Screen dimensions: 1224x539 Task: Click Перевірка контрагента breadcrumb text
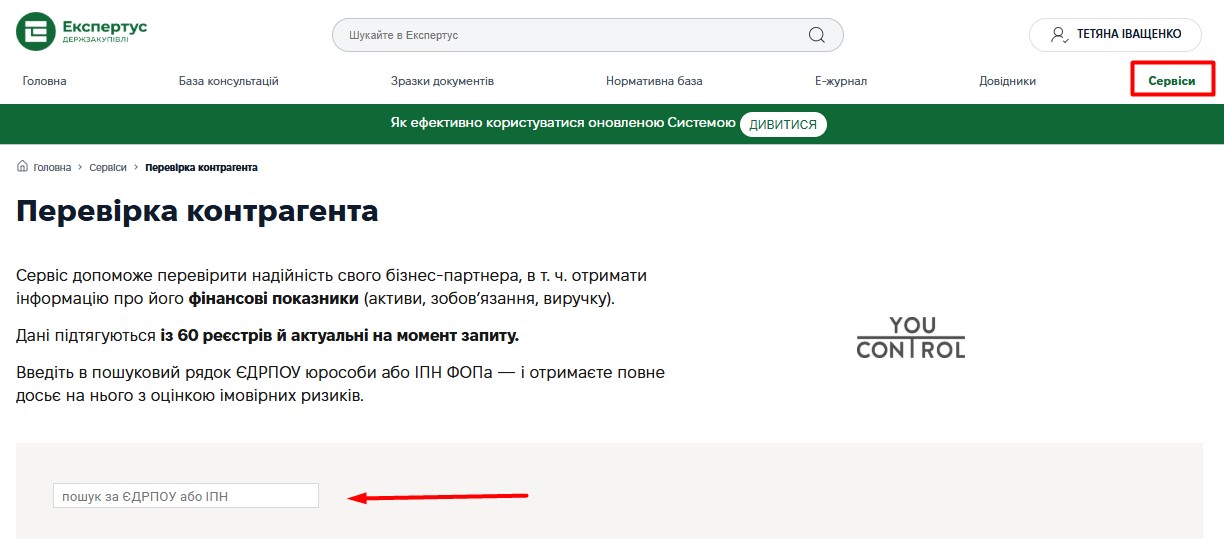(x=201, y=168)
